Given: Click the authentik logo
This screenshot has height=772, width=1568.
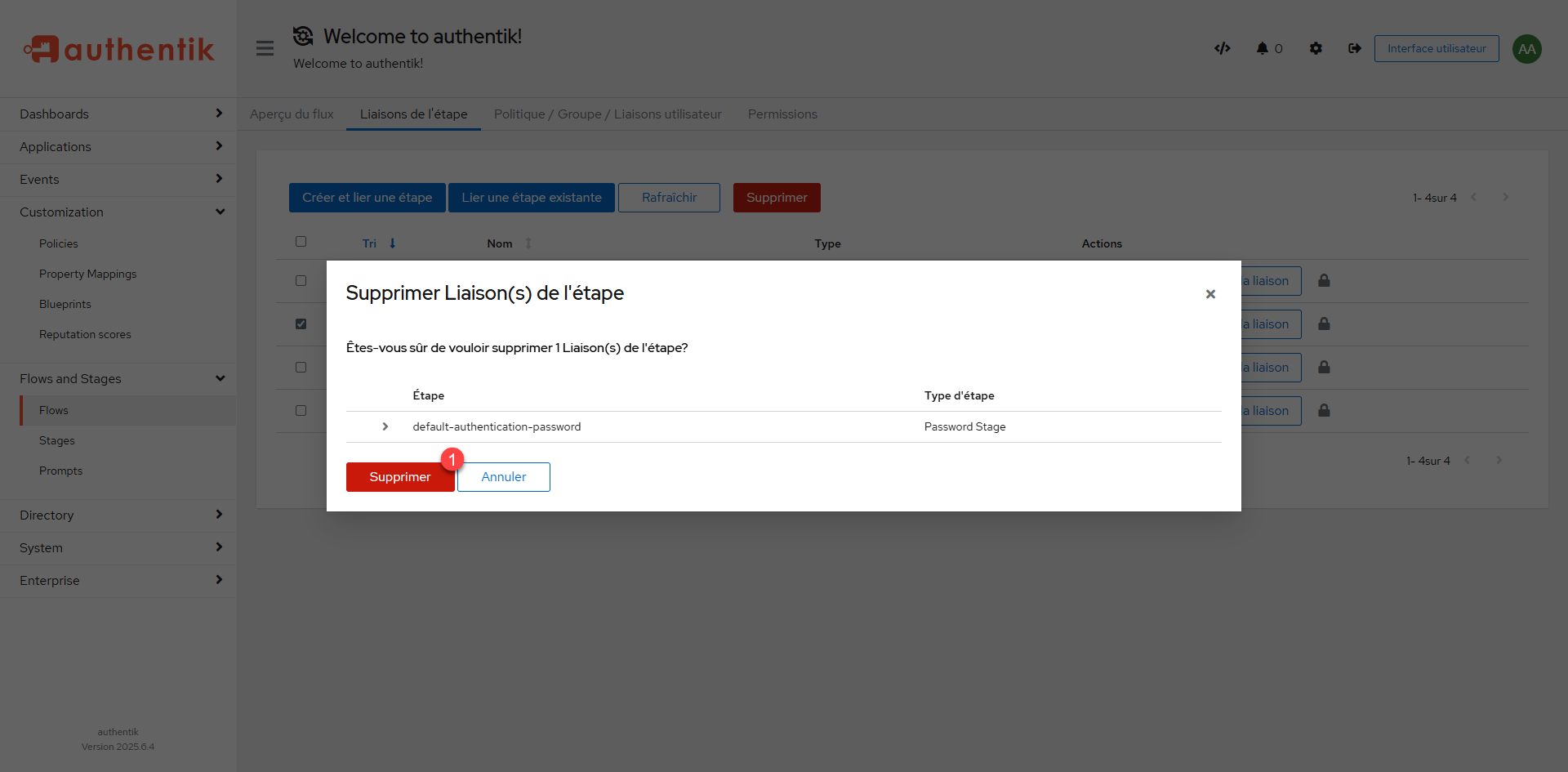Looking at the screenshot, I should pos(118,49).
